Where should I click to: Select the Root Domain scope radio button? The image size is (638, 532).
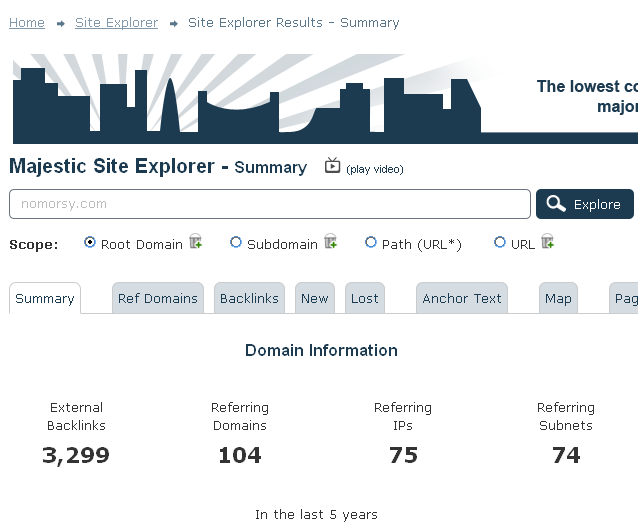click(90, 242)
